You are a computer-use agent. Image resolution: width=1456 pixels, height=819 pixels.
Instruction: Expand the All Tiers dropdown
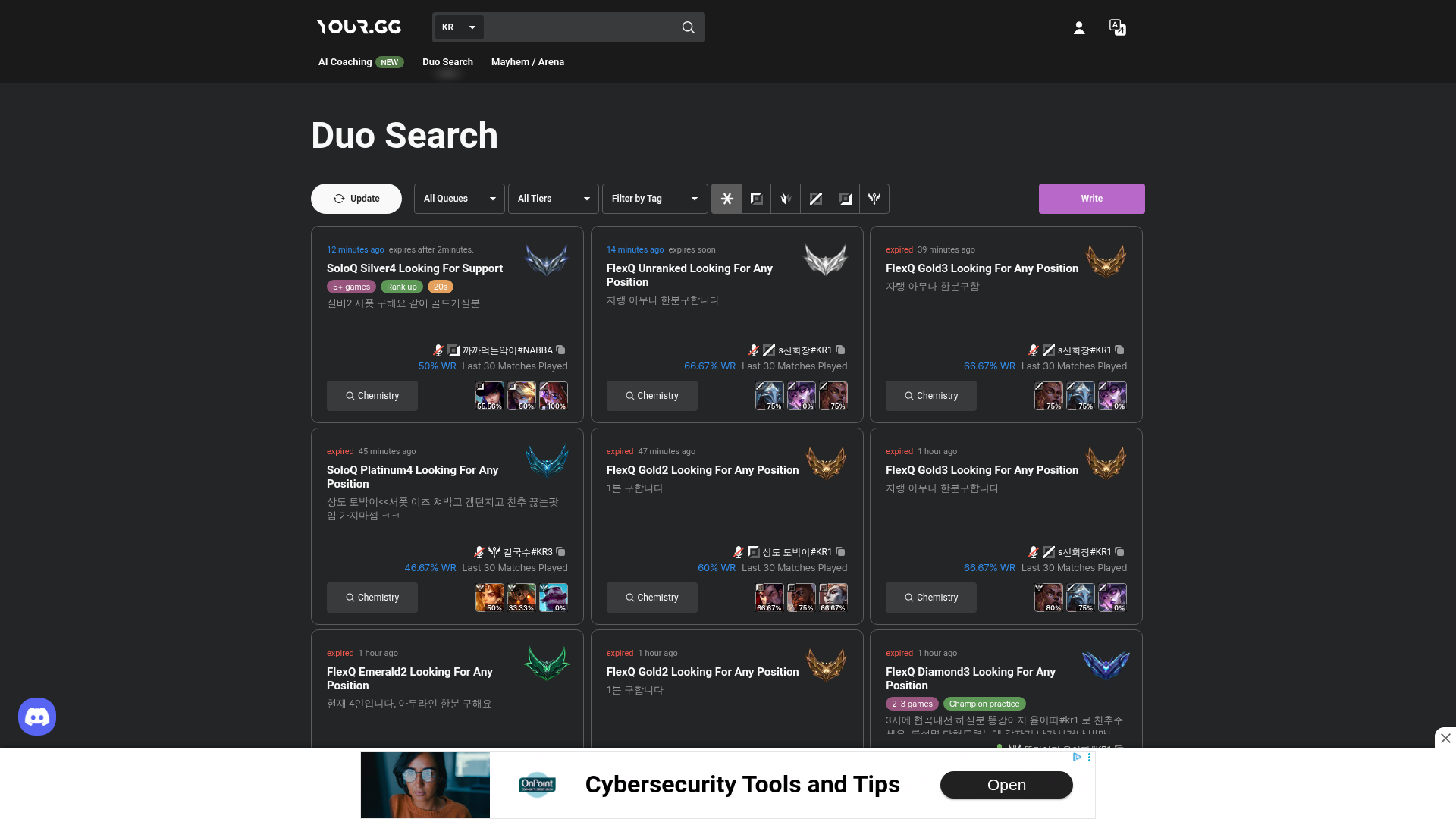554,199
